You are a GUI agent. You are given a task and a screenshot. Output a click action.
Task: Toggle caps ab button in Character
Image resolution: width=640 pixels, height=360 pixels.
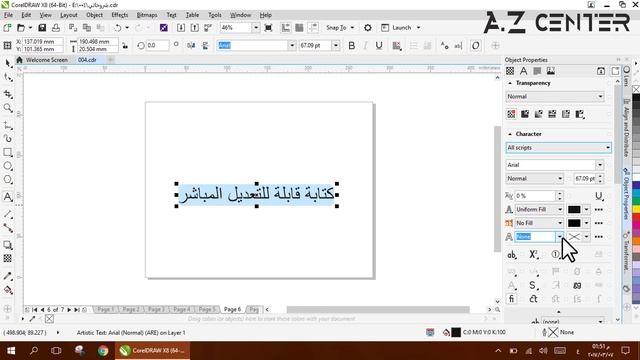(511, 254)
